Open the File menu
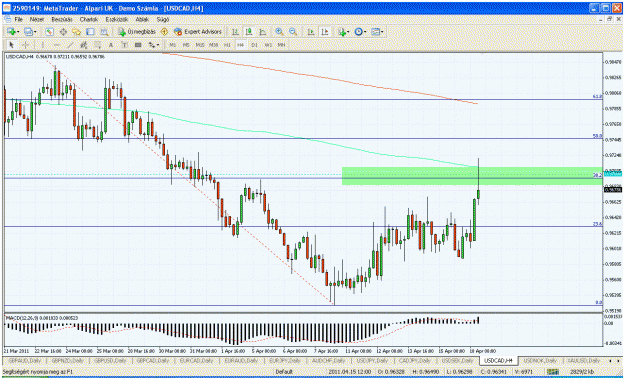The image size is (625, 378). coord(18,19)
